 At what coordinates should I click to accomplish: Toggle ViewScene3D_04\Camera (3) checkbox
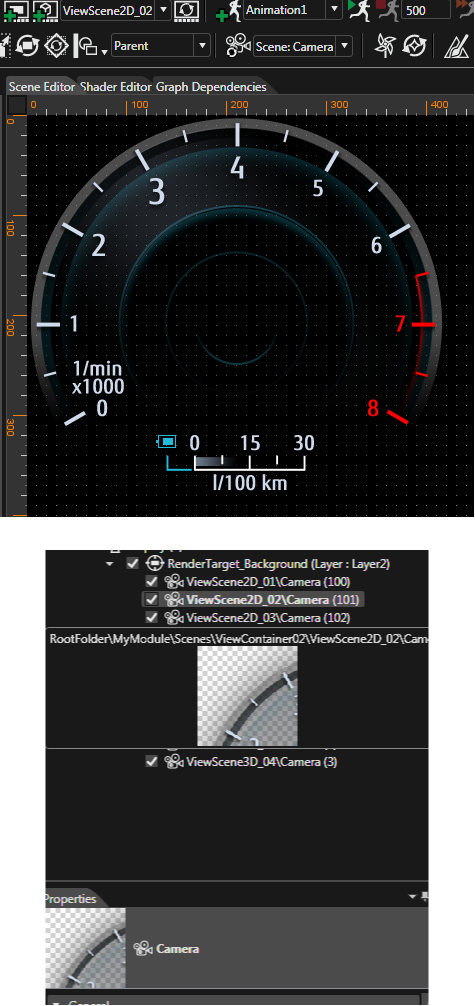coord(151,762)
